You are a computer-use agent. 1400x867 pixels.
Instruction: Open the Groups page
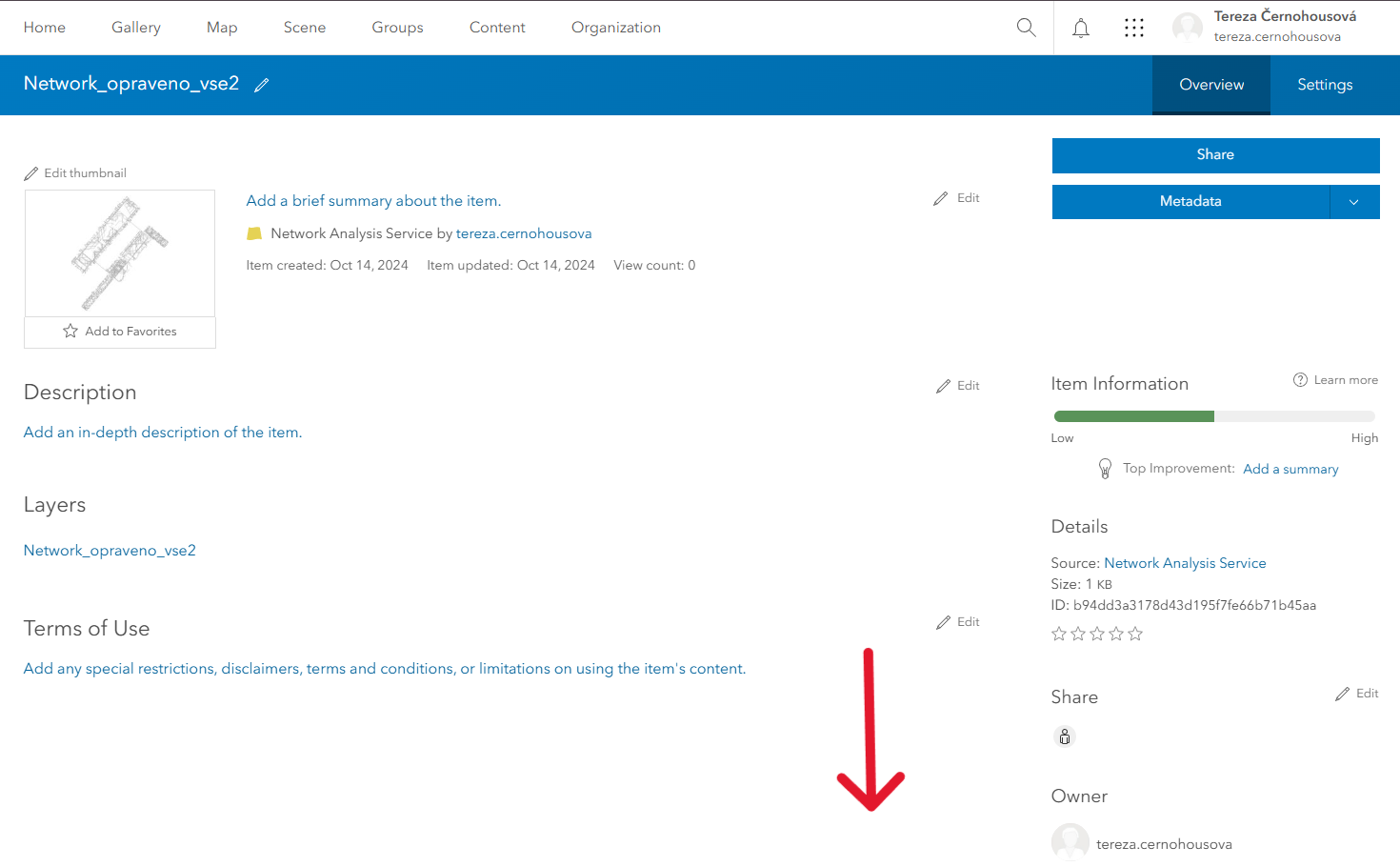coord(397,28)
